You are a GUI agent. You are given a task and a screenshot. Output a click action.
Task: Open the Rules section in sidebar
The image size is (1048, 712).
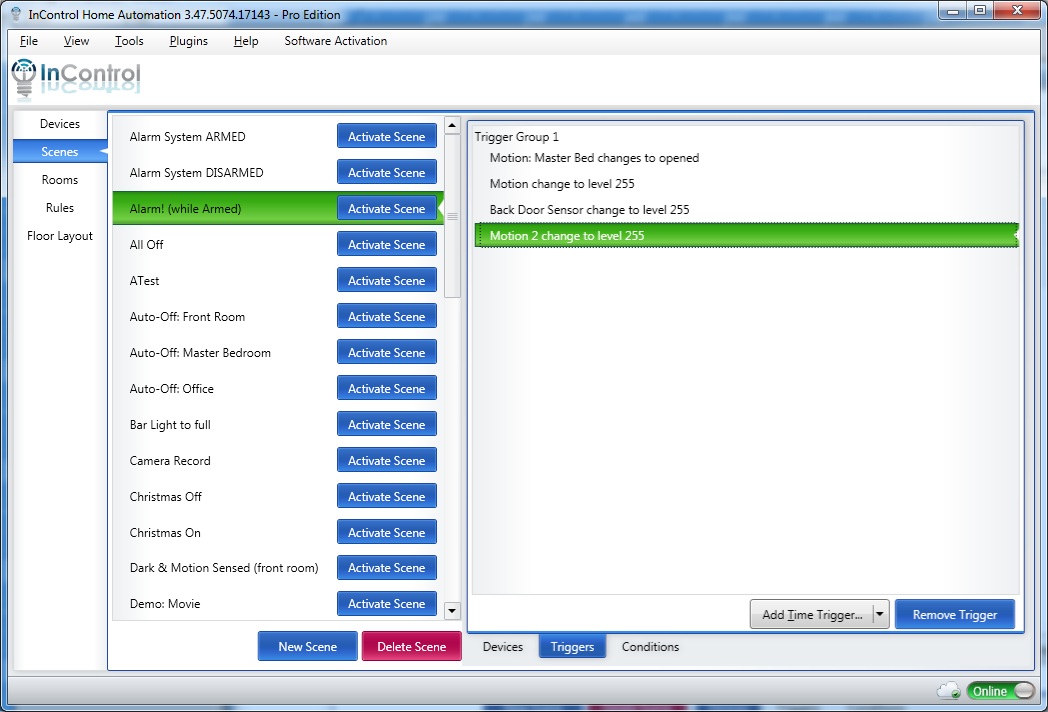click(60, 208)
